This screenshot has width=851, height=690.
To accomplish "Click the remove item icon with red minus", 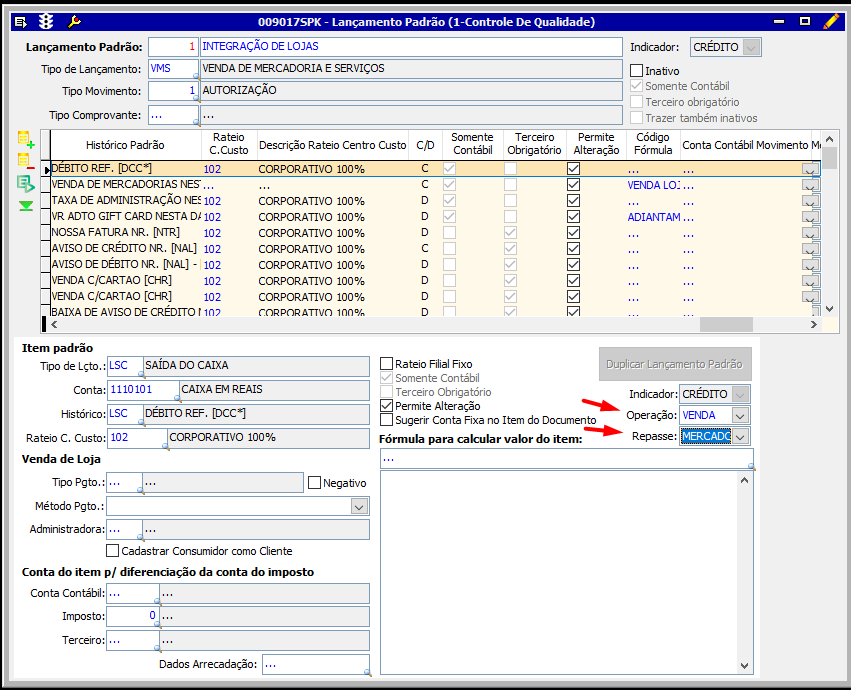I will point(26,161).
